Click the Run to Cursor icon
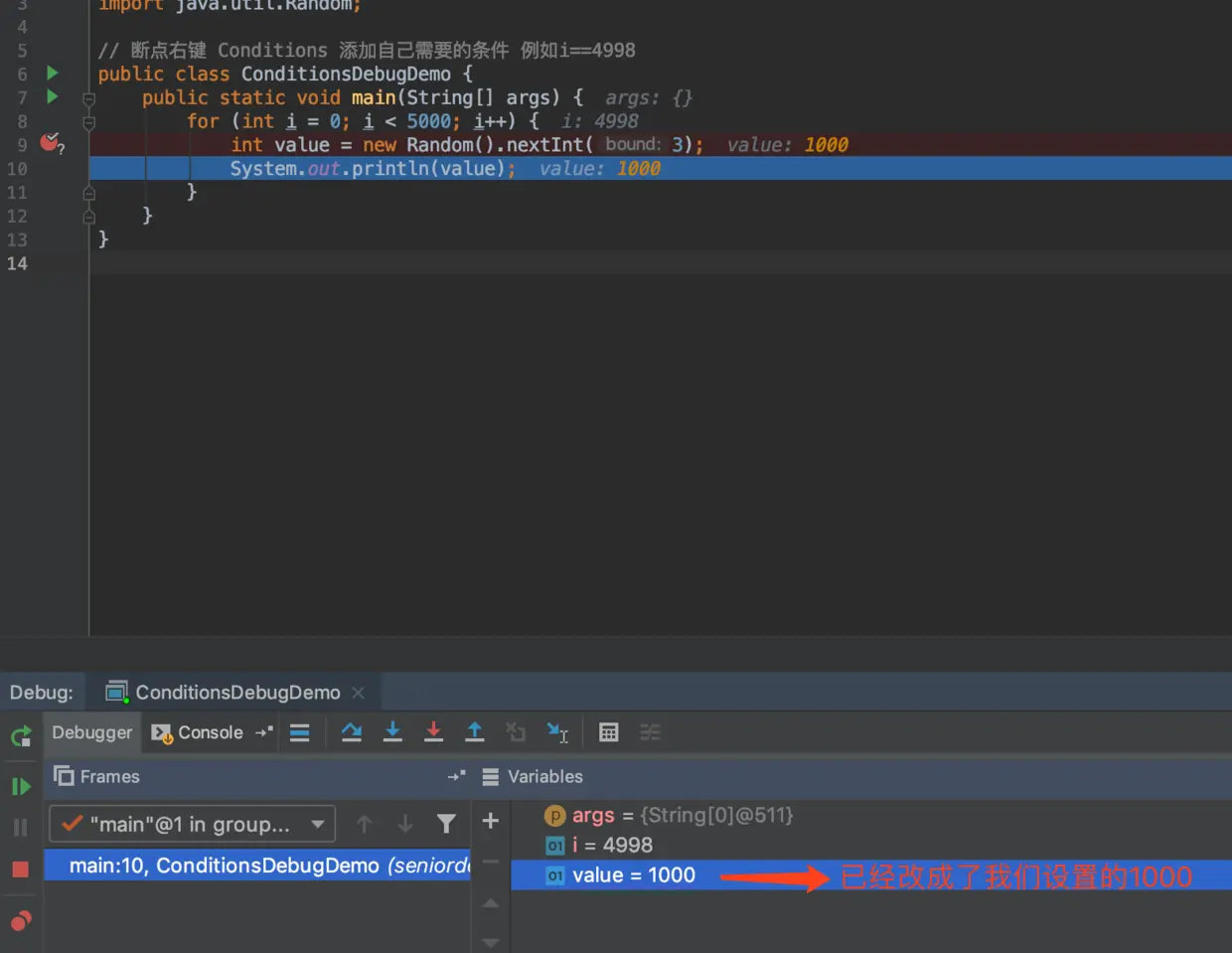Screen dimensions: 1232x953 (x=557, y=732)
